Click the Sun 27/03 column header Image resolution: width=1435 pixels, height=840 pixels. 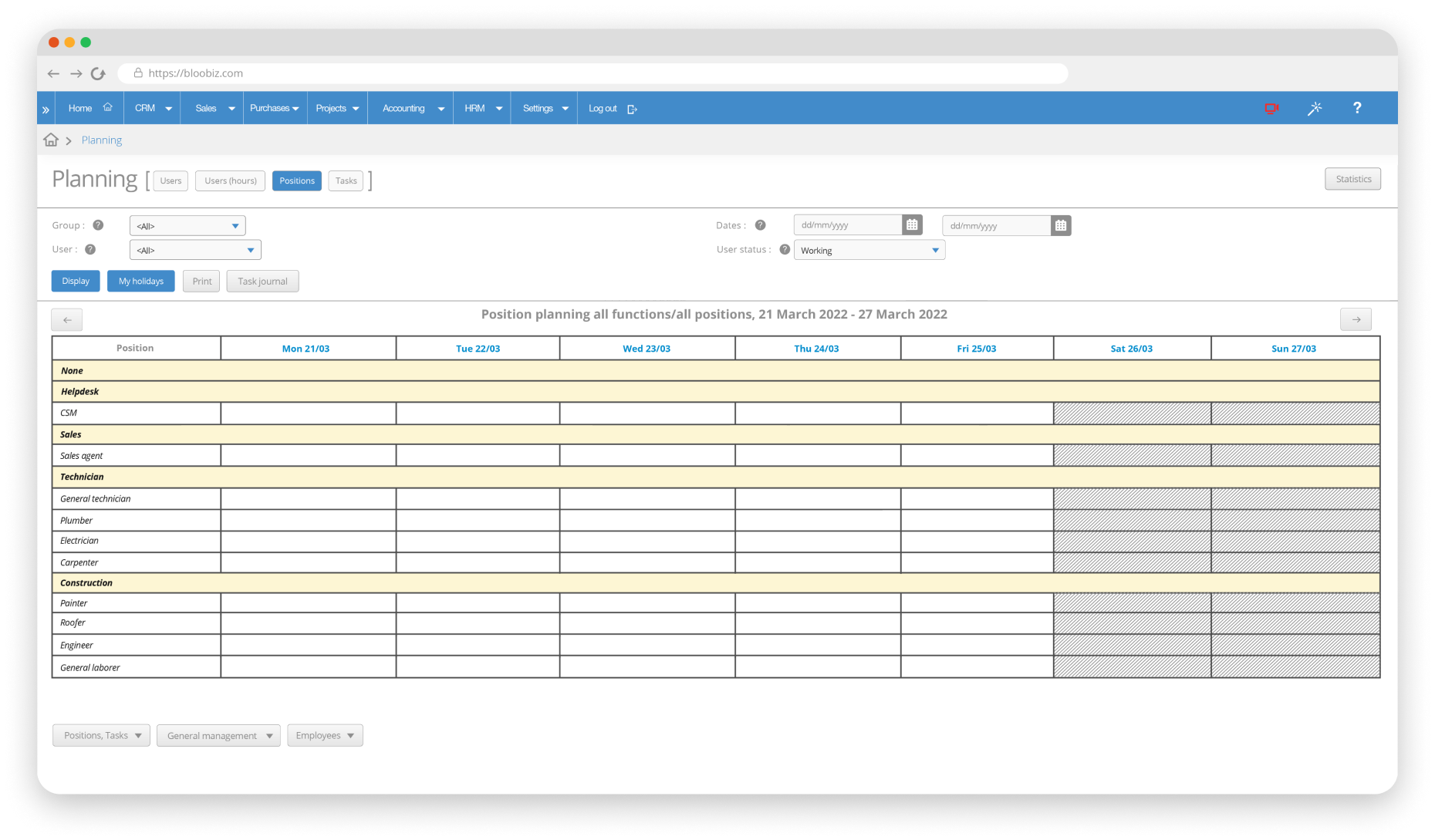(1294, 349)
